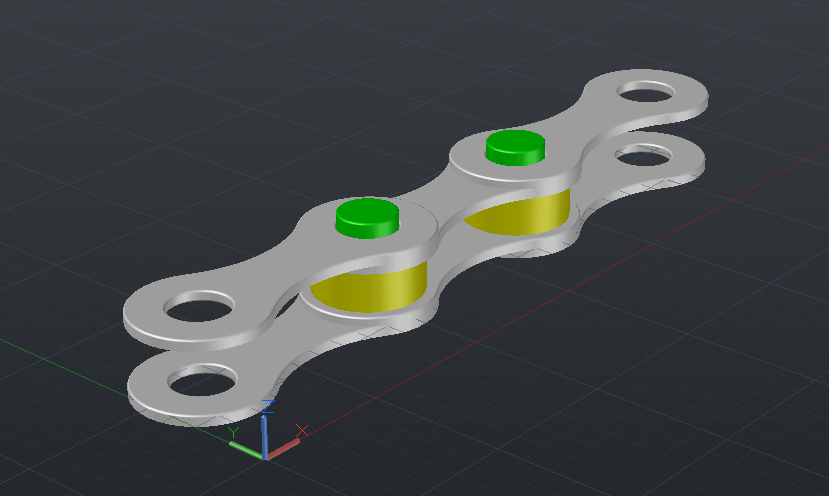
Task: Pick the front yellow roller cylinder
Action: coord(370,290)
